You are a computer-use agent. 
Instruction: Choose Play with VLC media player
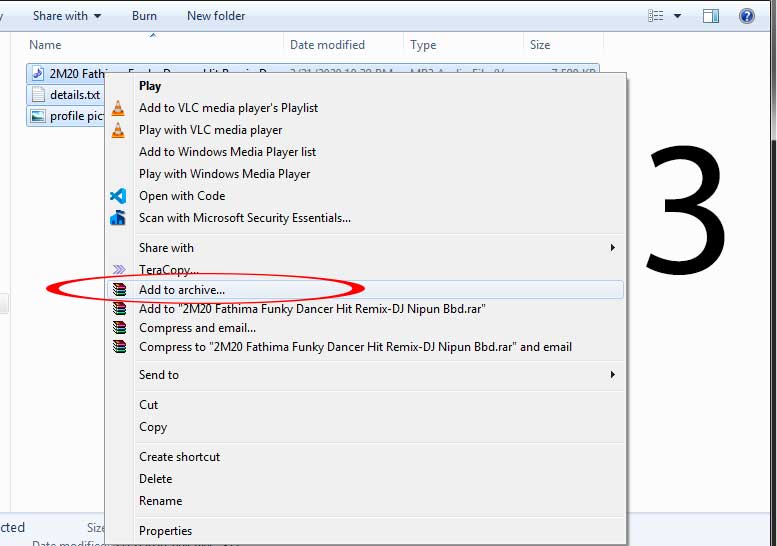coord(211,130)
